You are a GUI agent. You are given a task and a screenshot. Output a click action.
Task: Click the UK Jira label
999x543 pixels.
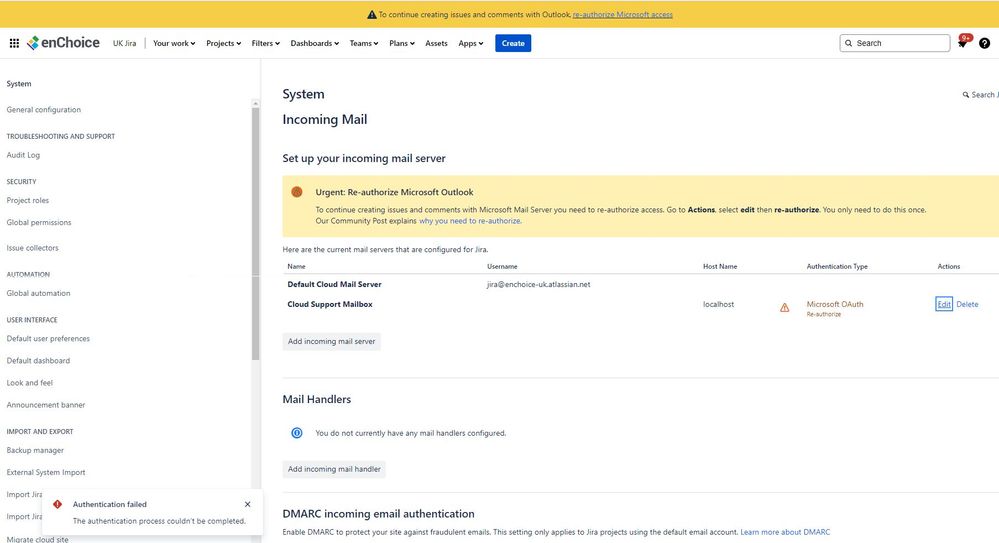coord(124,43)
